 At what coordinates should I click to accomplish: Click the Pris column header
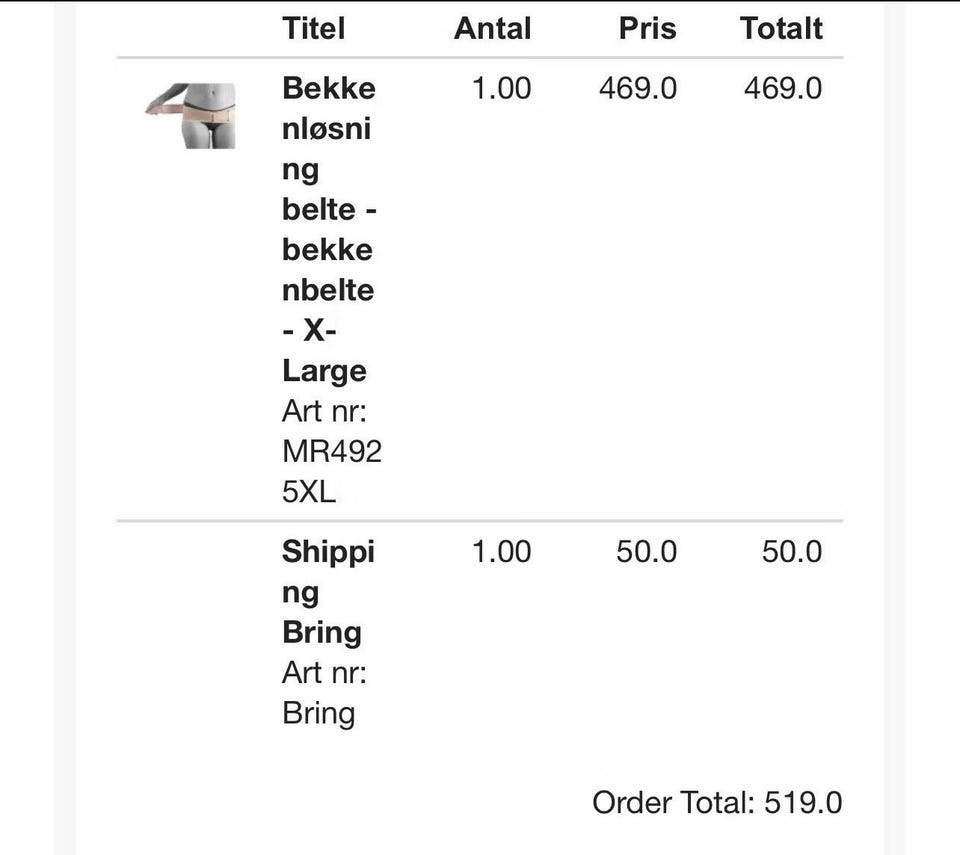coord(647,28)
